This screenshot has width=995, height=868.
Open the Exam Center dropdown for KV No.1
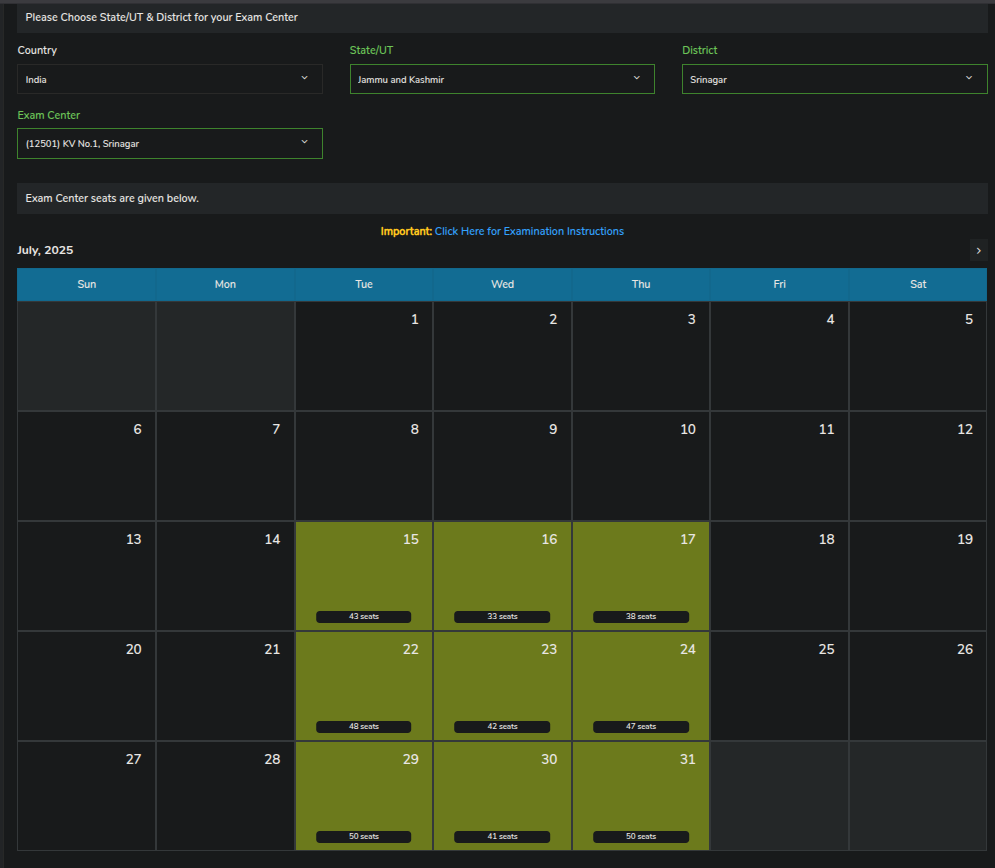(x=169, y=143)
